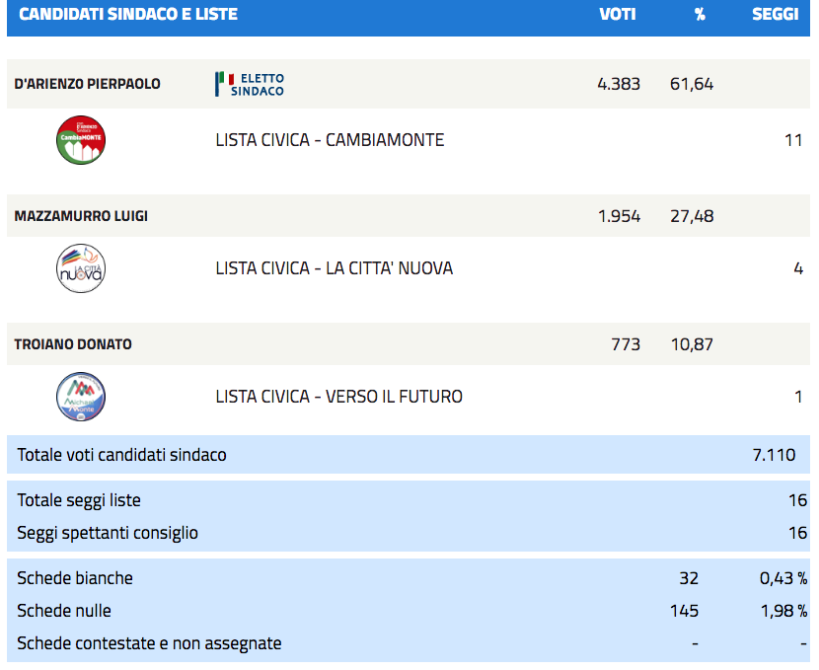
Task: Click the VOTI column header
Action: 618,14
